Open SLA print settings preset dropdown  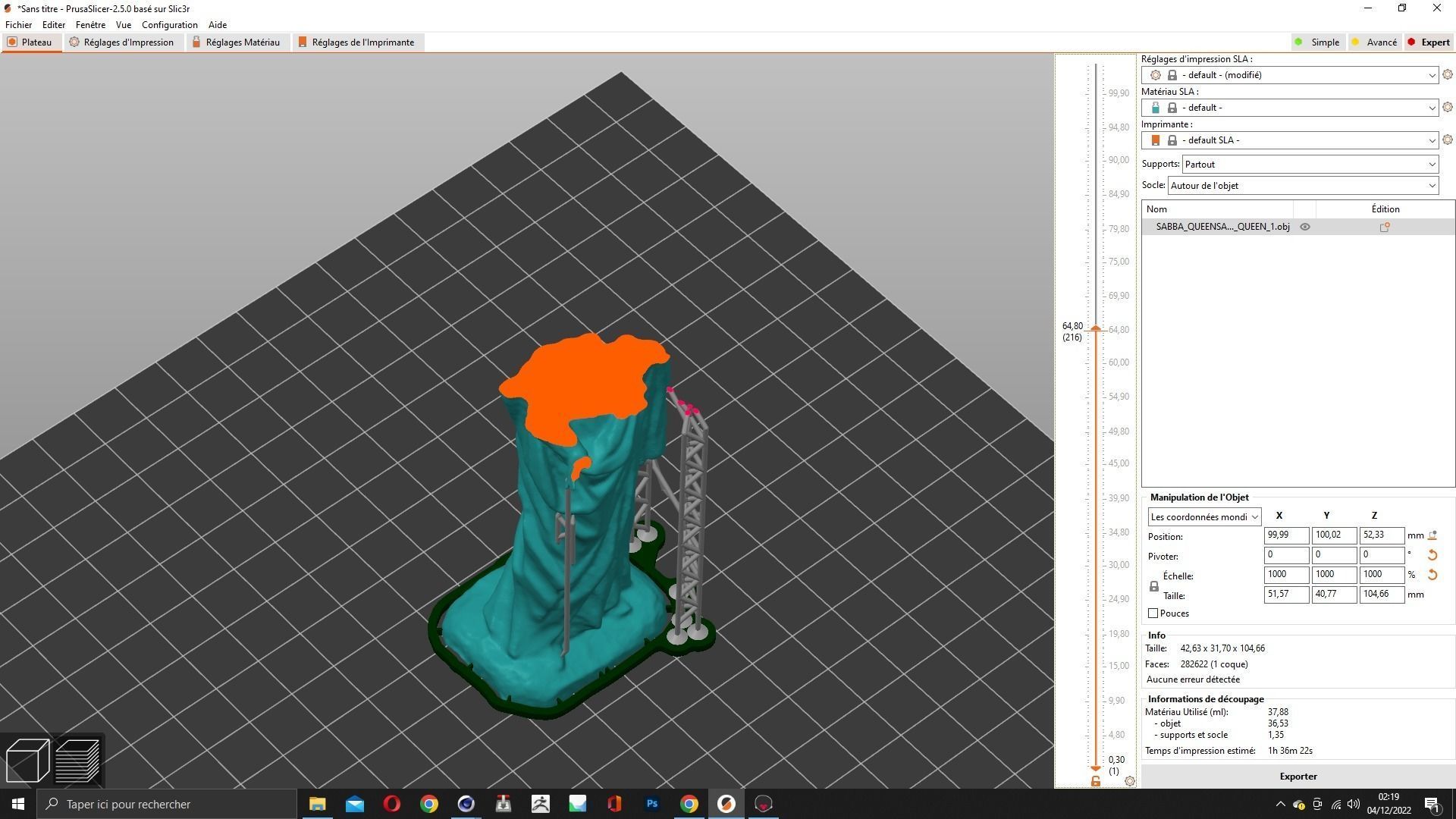pos(1290,75)
